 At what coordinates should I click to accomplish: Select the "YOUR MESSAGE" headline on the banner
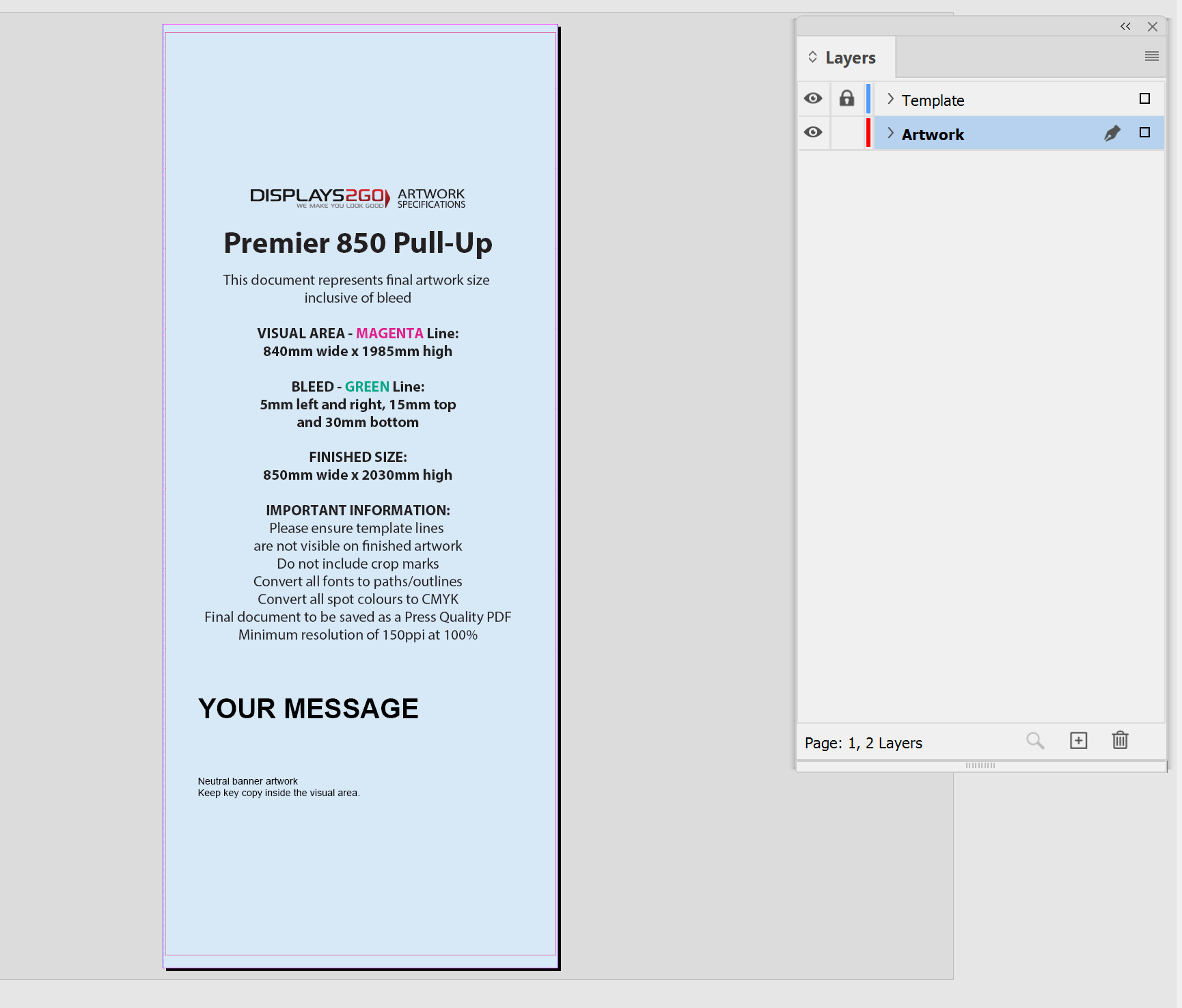(x=308, y=709)
